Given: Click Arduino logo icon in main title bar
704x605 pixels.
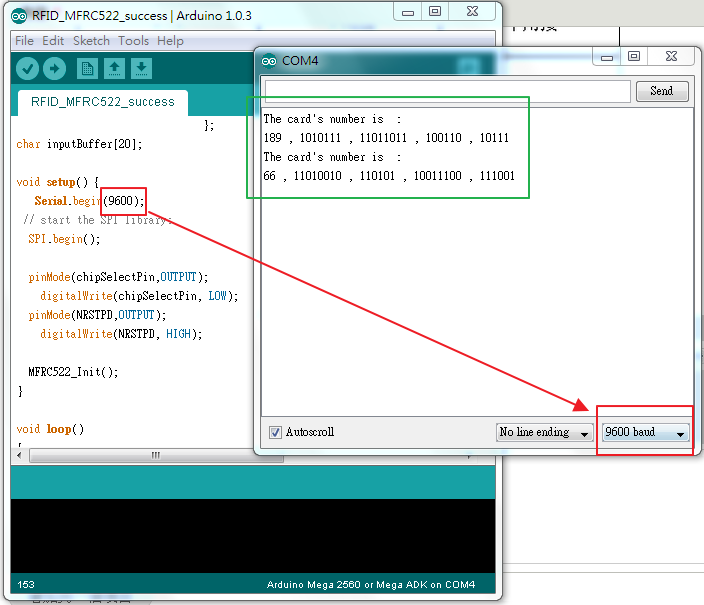Looking at the screenshot, I should click(19, 16).
